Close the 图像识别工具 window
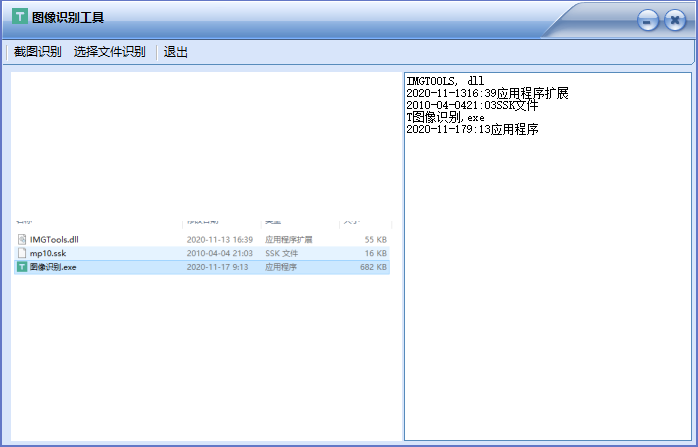This screenshot has height=447, width=698. coord(675,20)
